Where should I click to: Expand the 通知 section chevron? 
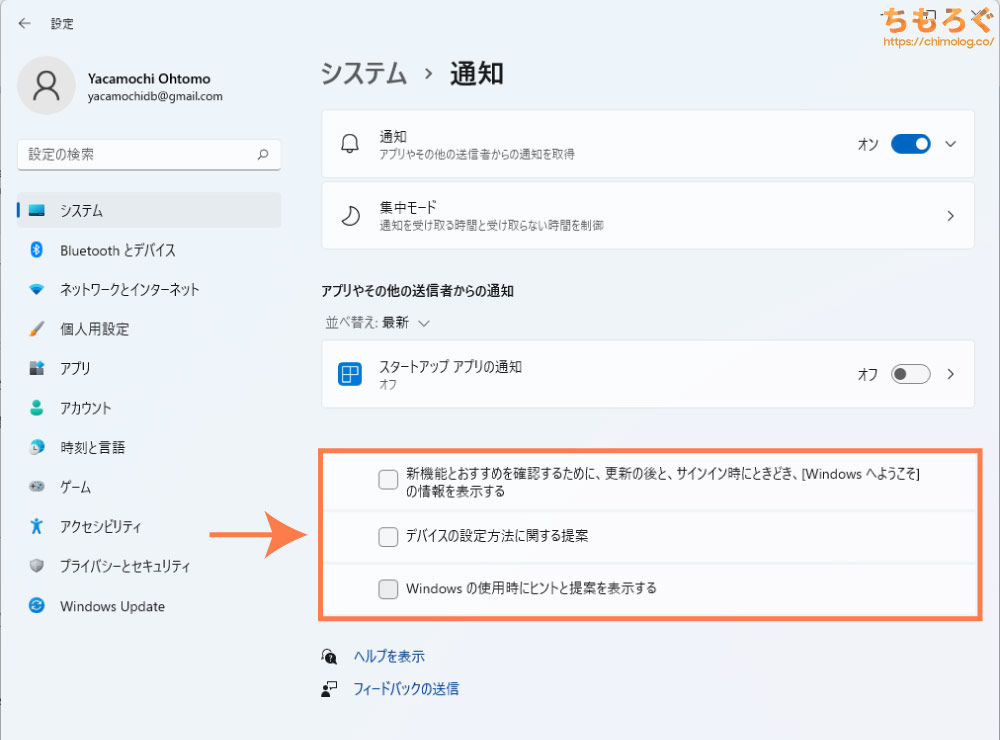(x=950, y=144)
